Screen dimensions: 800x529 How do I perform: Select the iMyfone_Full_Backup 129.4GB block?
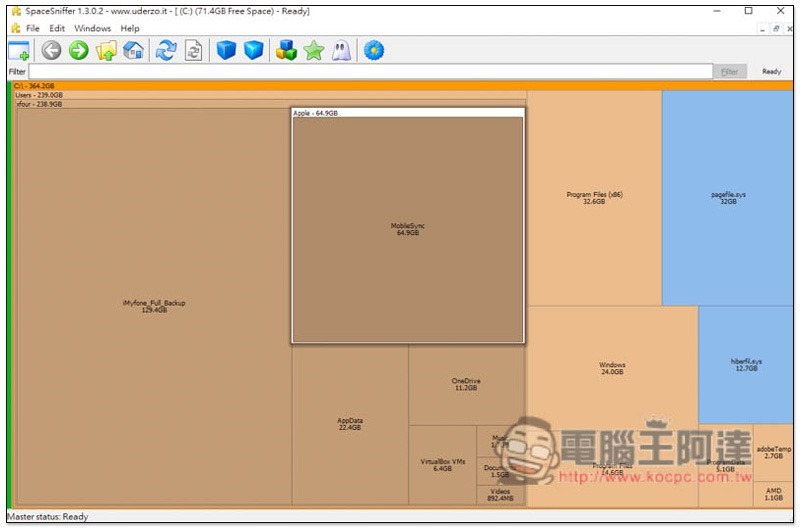pyautogui.click(x=154, y=306)
